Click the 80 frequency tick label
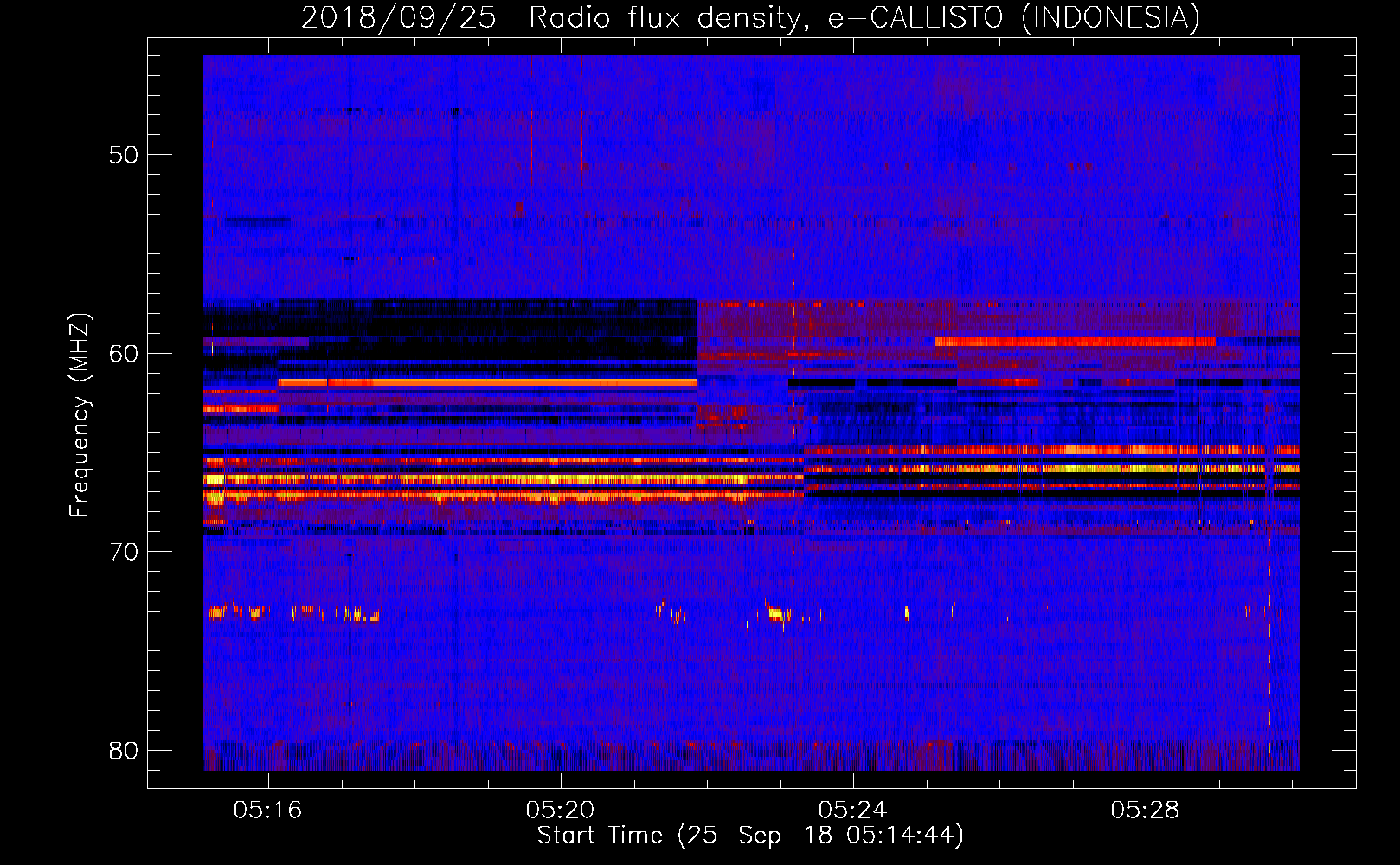The width and height of the screenshot is (1400, 865). coord(124,750)
